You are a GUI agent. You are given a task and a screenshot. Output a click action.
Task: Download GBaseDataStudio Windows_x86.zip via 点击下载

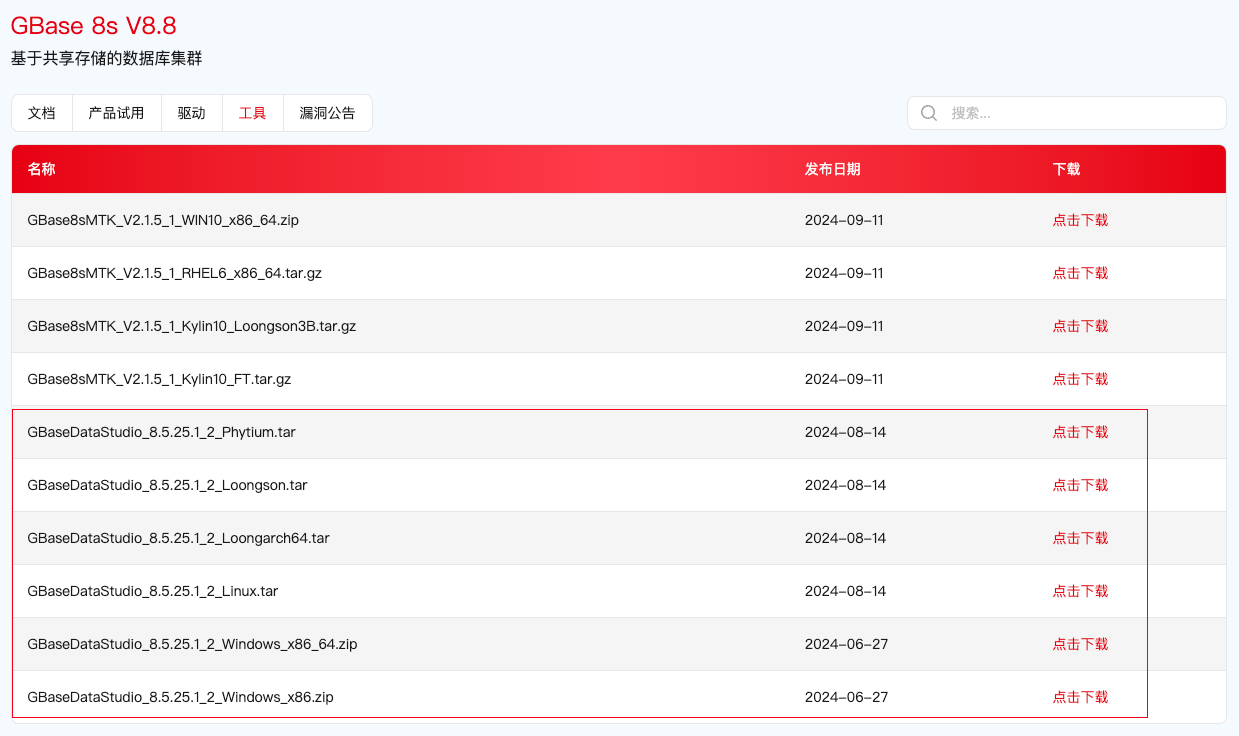coord(1080,697)
